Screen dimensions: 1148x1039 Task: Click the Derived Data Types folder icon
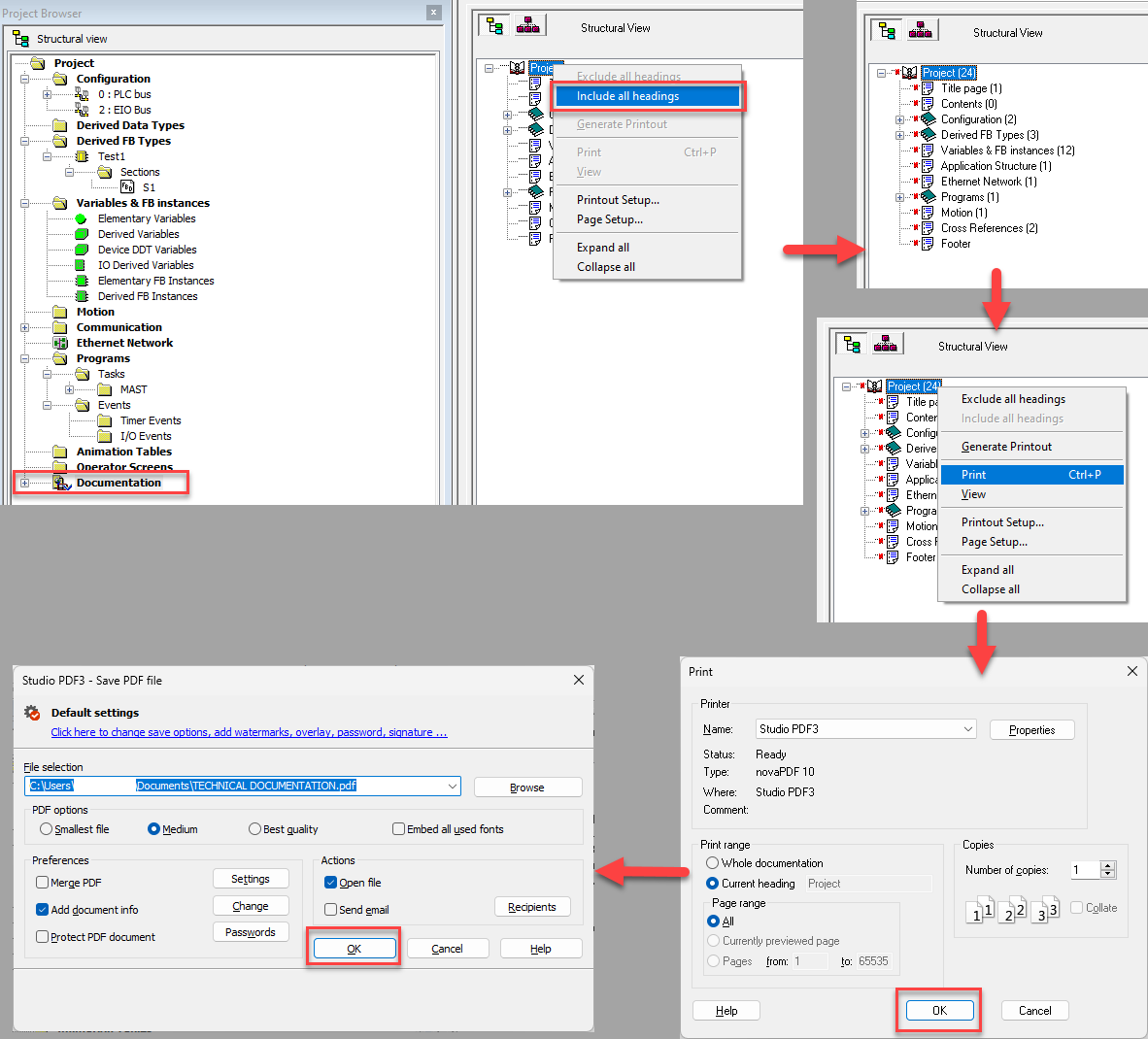pyautogui.click(x=61, y=126)
